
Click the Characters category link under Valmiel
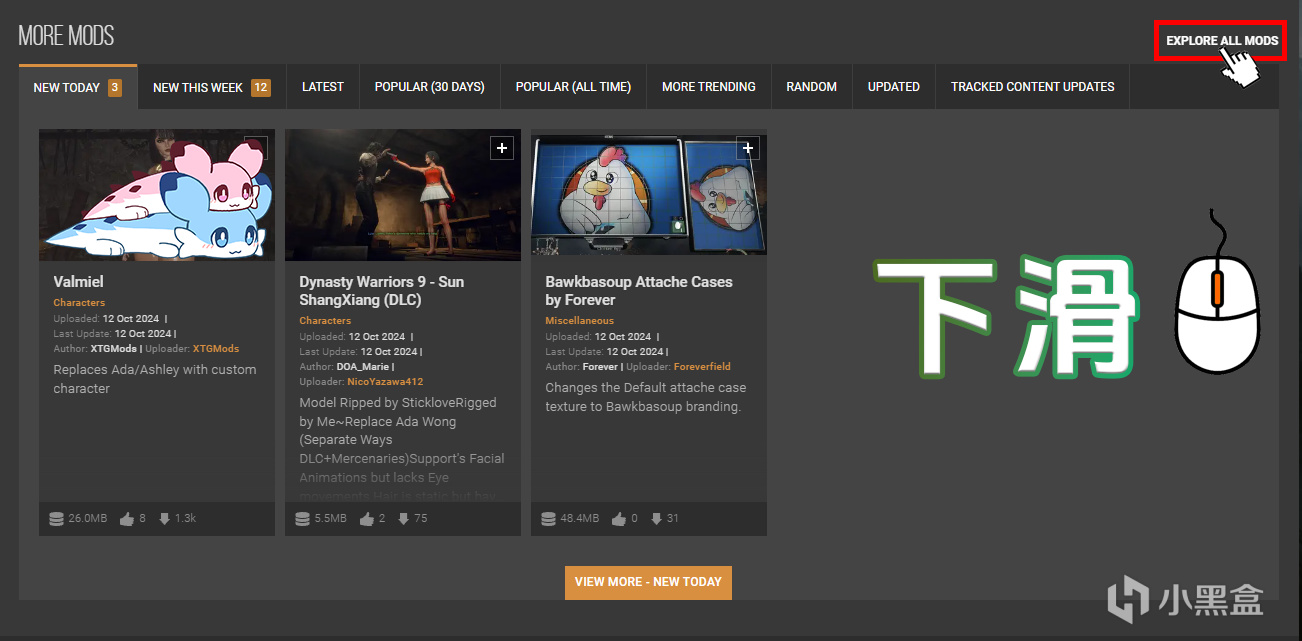point(79,303)
